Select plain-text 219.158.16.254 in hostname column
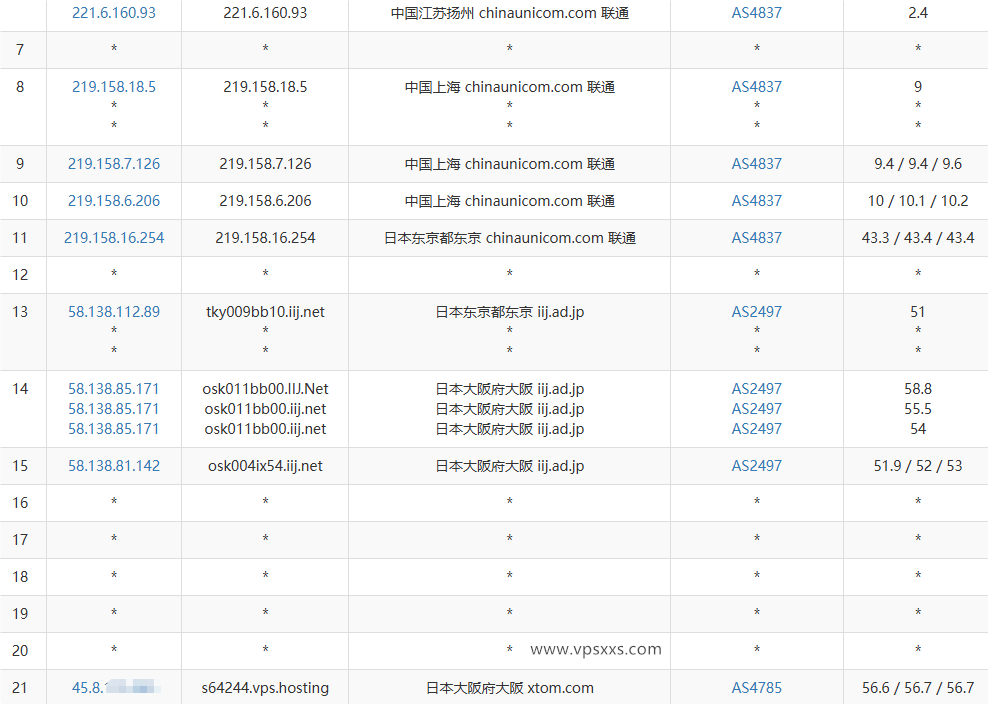 point(265,238)
